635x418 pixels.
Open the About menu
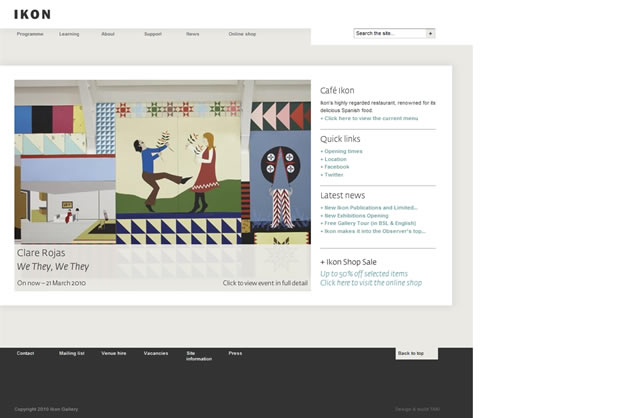click(x=108, y=34)
